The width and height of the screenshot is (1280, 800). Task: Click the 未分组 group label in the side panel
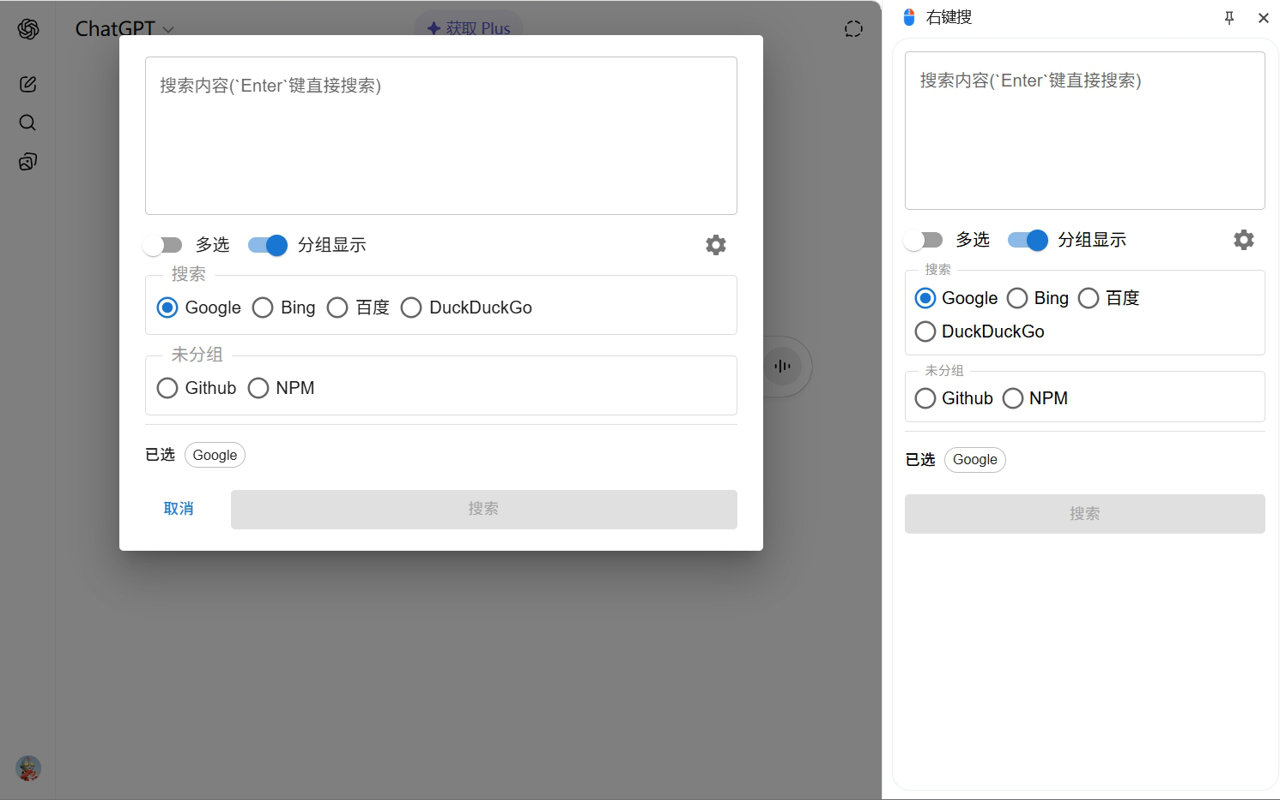pyautogui.click(x=944, y=370)
